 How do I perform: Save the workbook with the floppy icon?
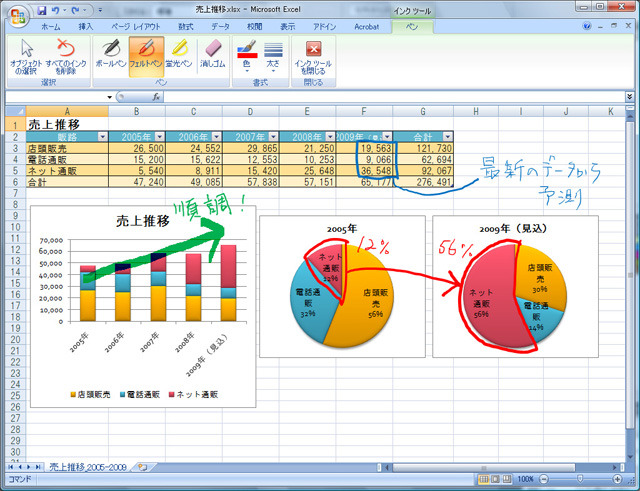[42, 10]
